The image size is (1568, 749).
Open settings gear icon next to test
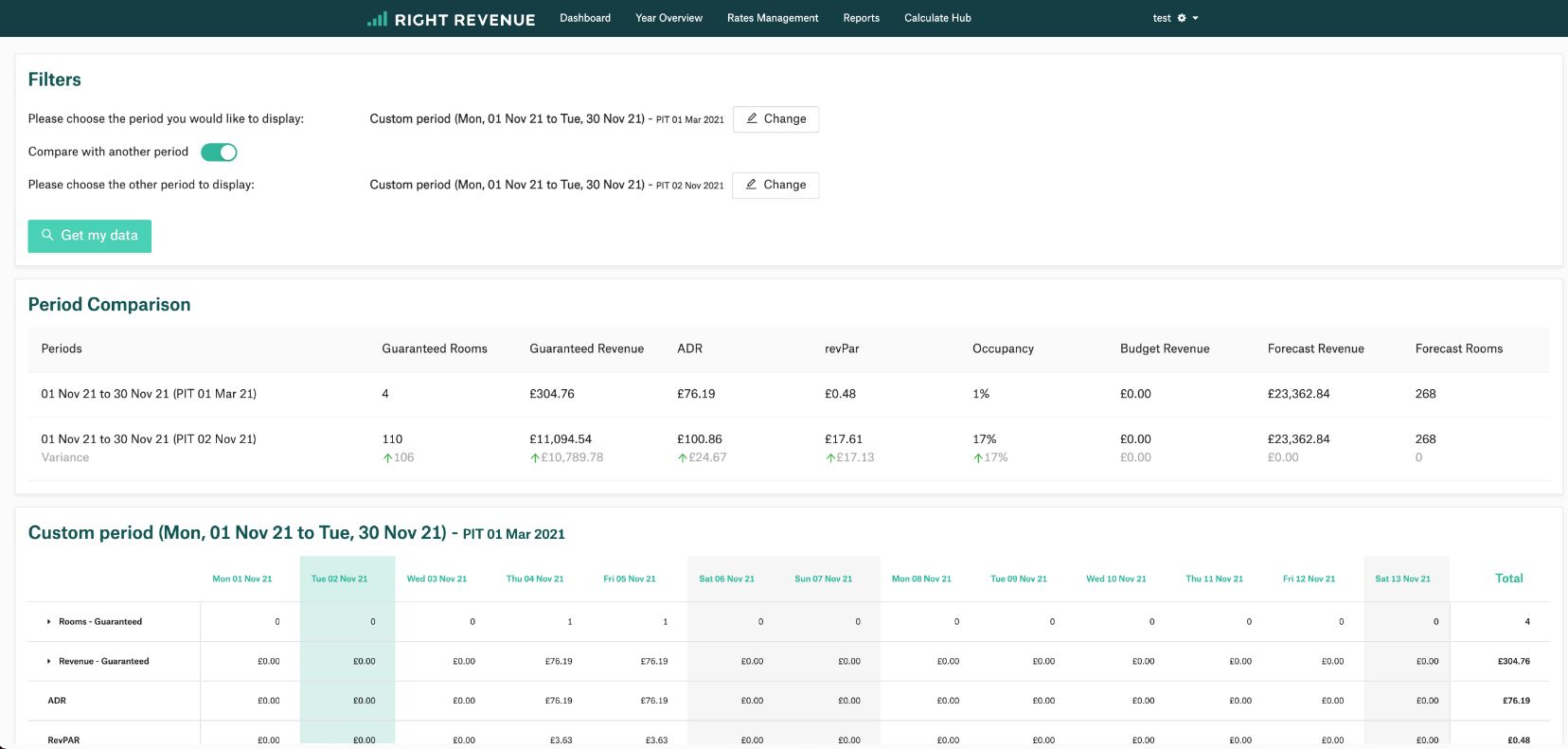1182,18
